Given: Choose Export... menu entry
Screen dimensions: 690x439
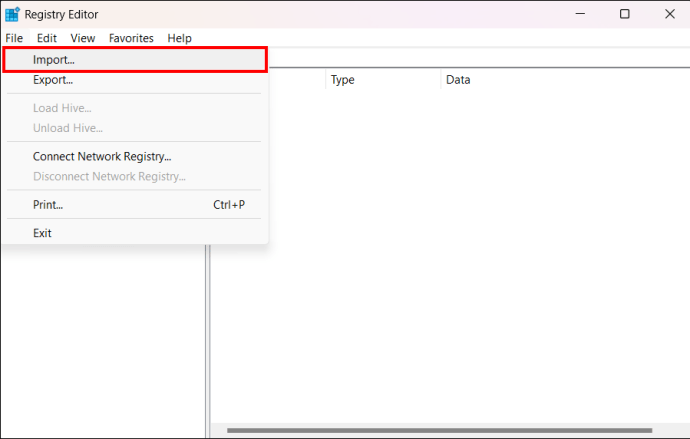Looking at the screenshot, I should [135, 80].
